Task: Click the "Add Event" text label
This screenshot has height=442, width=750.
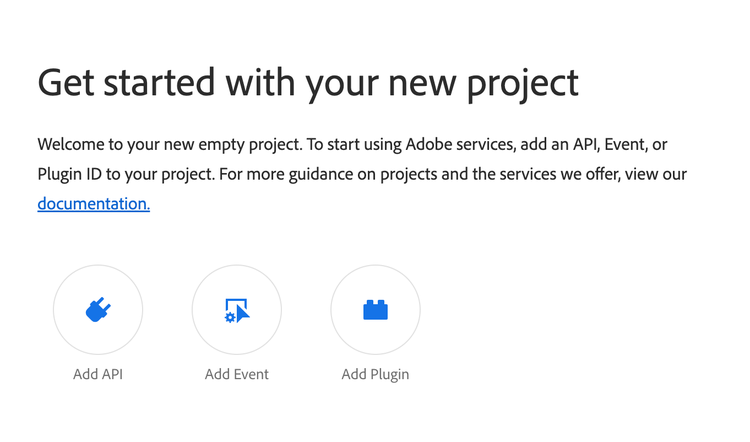Action: 237,375
